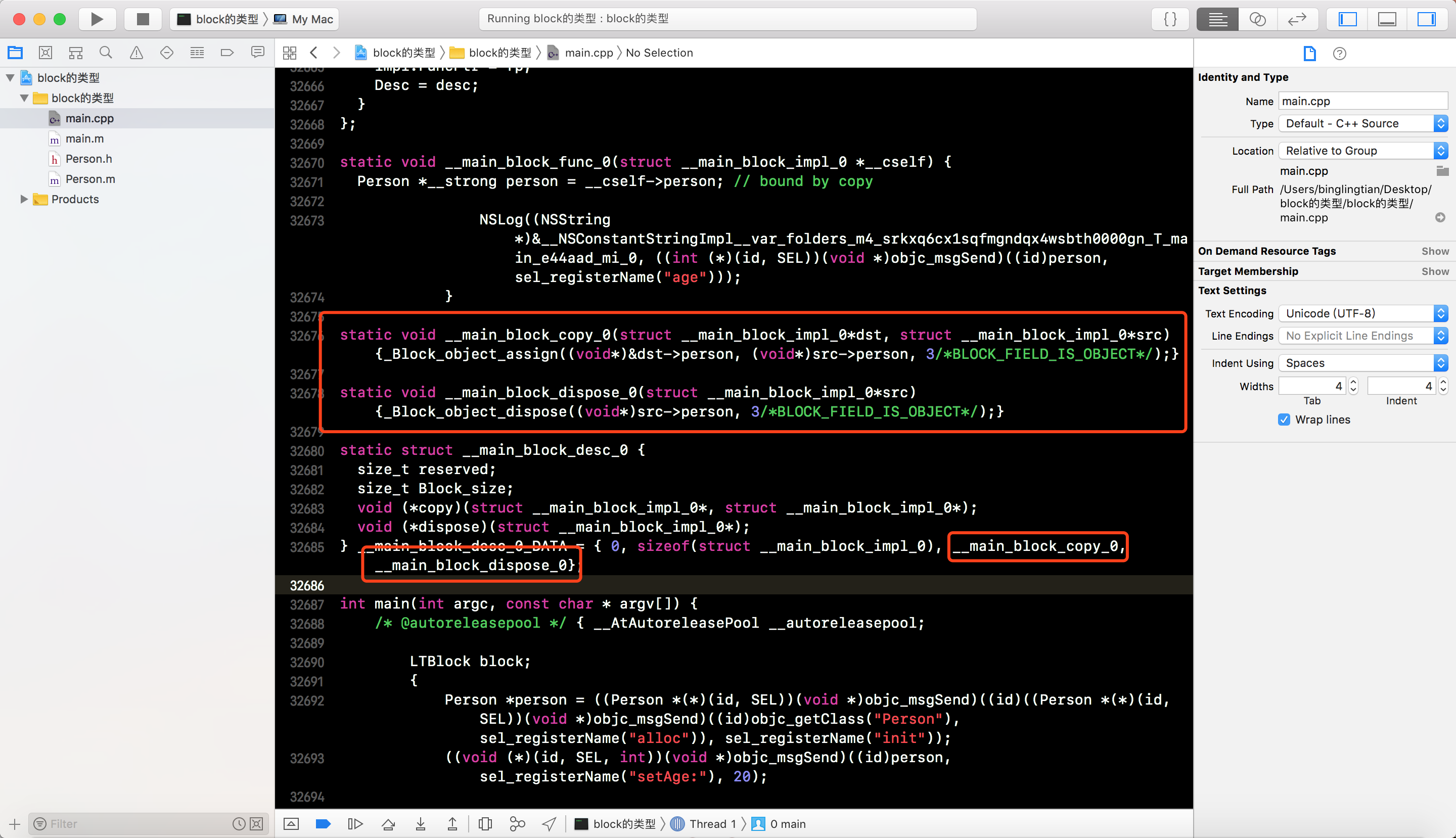
Task: Expand the Products folder
Action: 24,199
